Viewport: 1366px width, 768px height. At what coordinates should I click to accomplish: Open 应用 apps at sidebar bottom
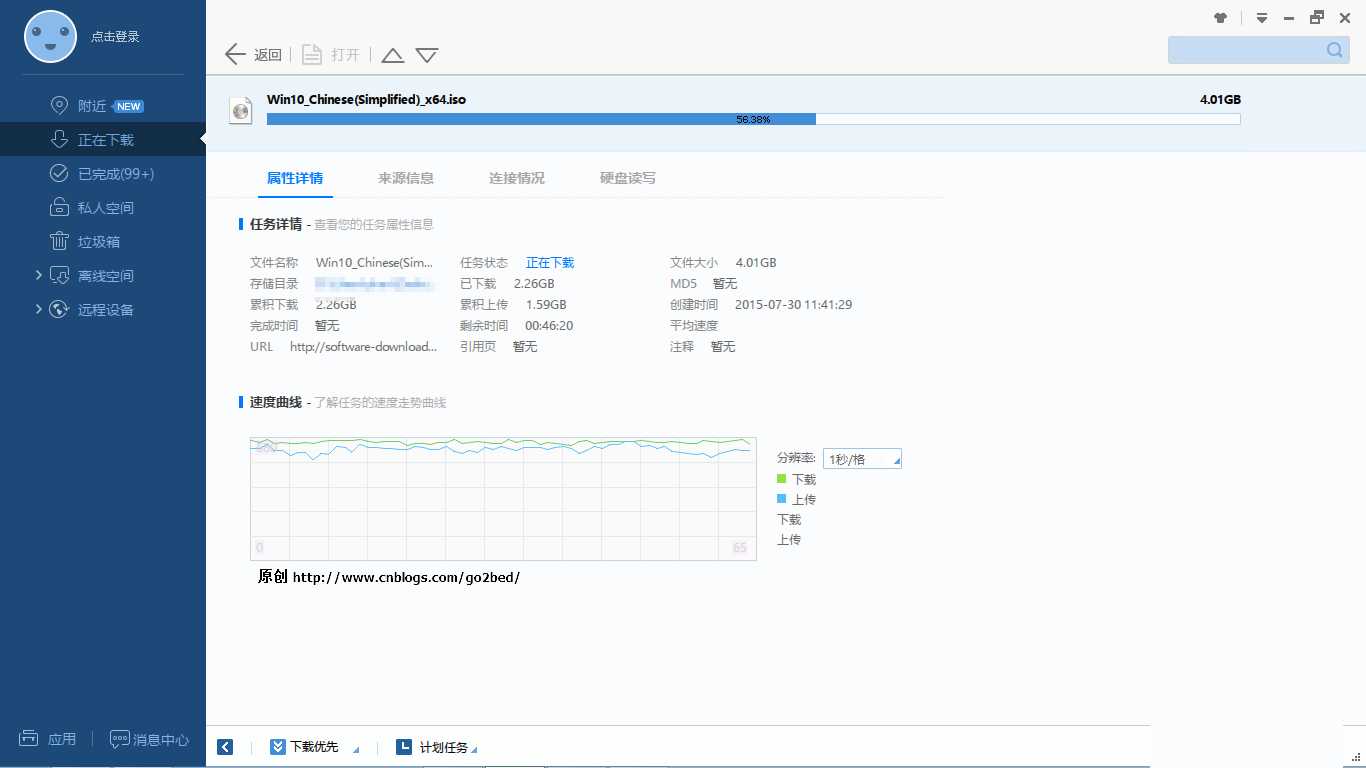coord(62,739)
